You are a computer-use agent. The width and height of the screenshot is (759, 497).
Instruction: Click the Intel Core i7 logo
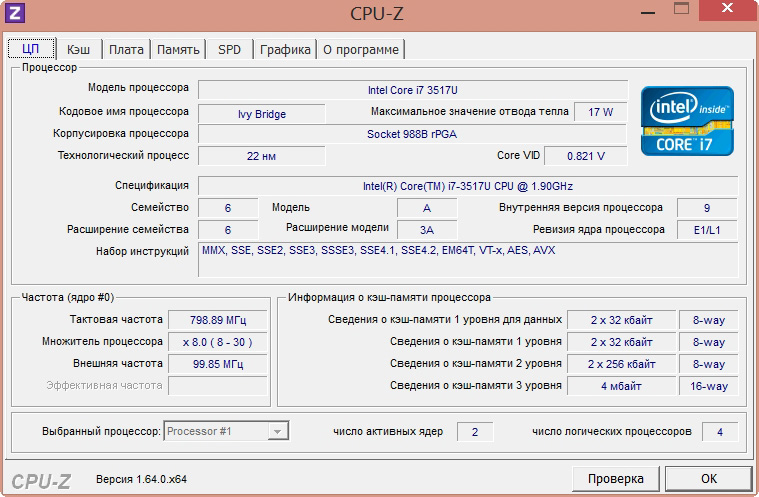point(686,120)
